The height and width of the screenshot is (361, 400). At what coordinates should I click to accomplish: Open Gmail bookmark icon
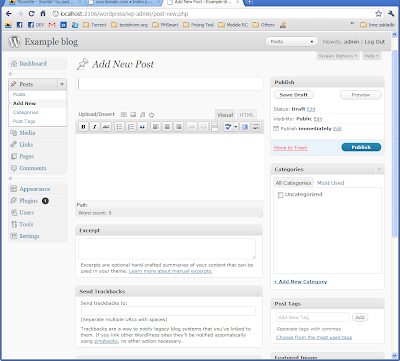point(52,25)
